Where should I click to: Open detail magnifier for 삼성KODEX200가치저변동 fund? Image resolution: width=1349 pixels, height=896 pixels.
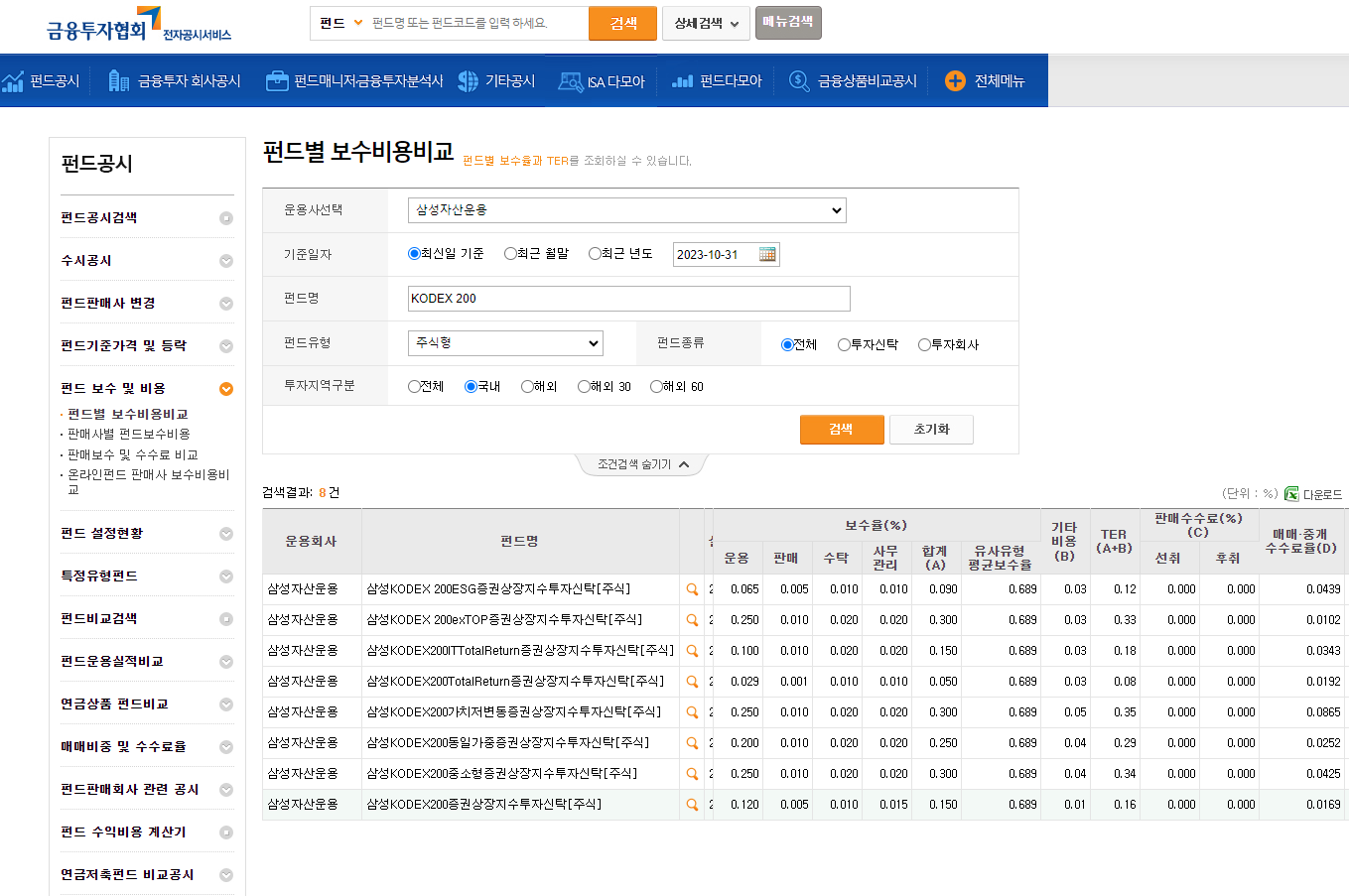coord(692,712)
